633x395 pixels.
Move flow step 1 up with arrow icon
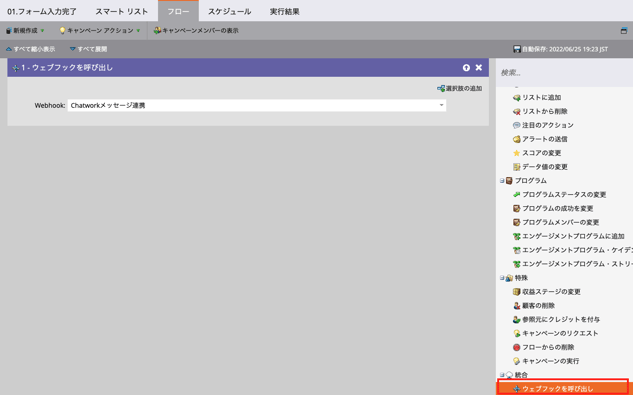click(x=466, y=68)
